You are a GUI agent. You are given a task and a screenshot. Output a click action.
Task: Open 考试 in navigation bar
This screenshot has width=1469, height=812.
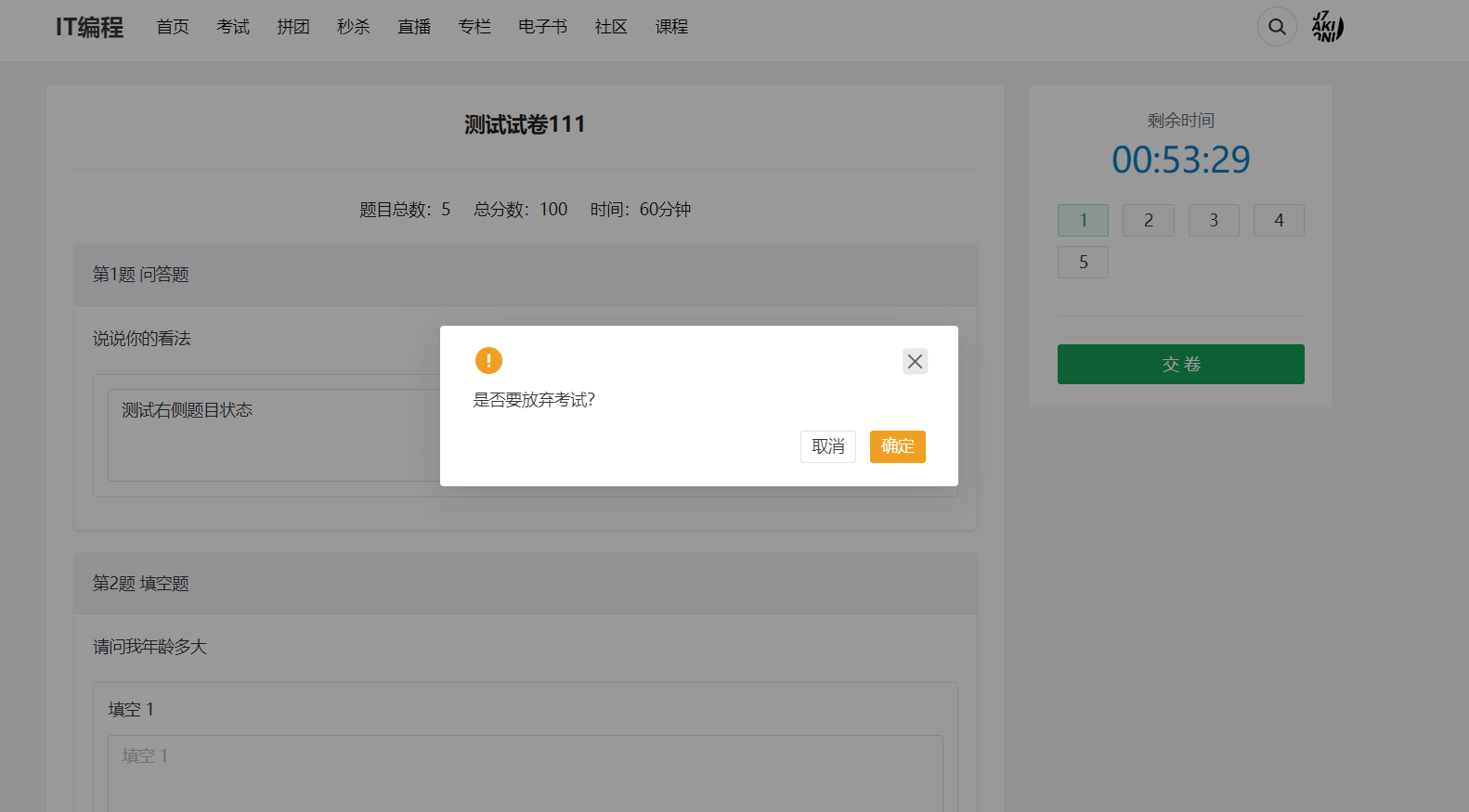(x=233, y=27)
